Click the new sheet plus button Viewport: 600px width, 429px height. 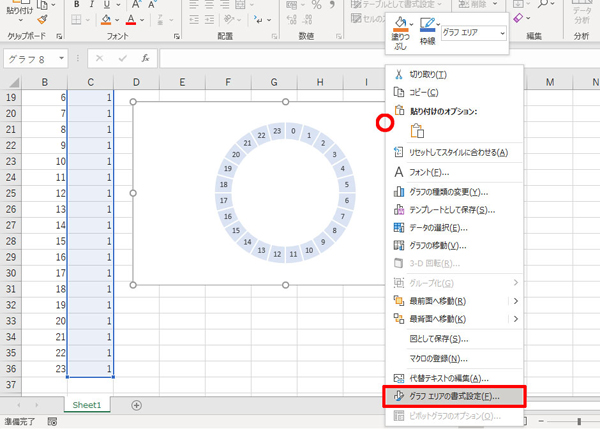pos(137,405)
